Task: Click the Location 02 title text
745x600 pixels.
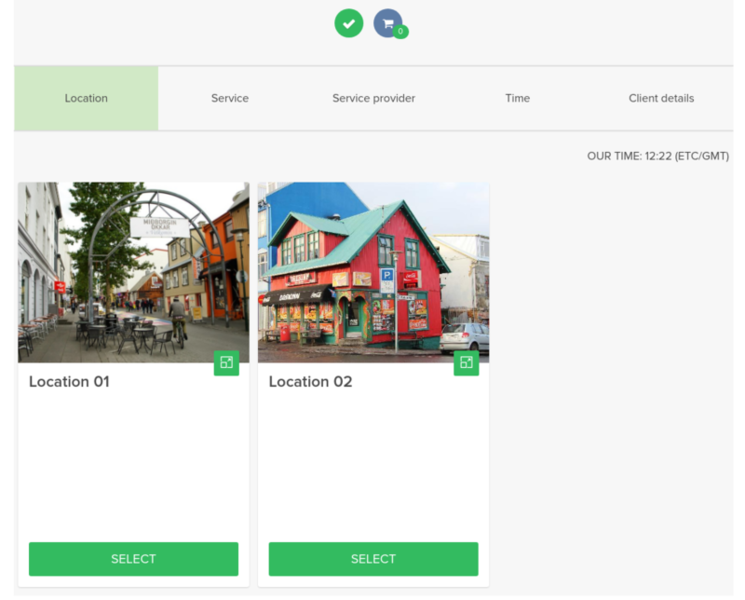Action: tap(310, 382)
